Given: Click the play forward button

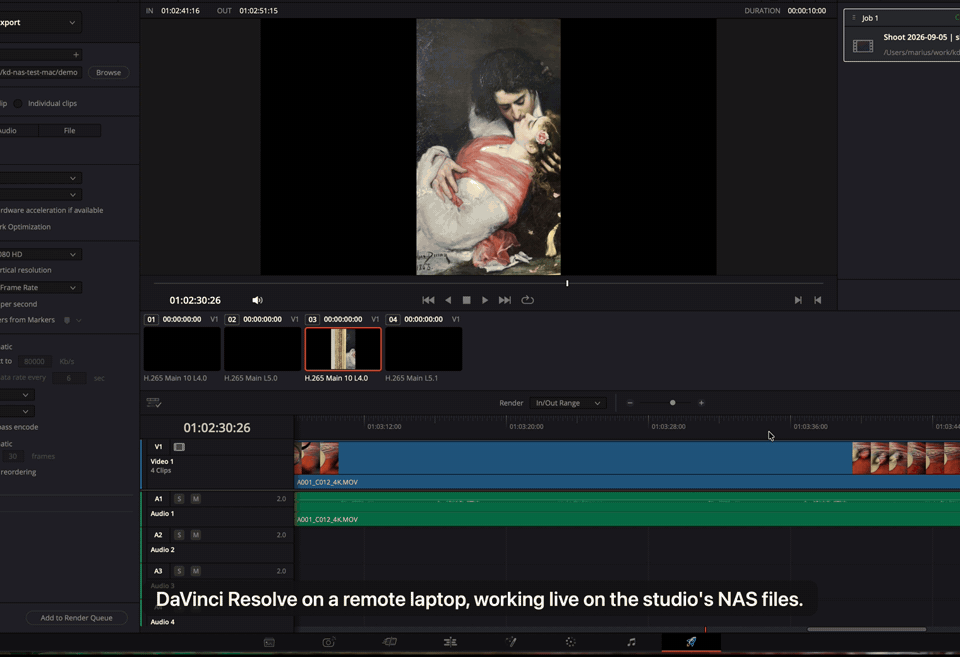Looking at the screenshot, I should point(485,300).
